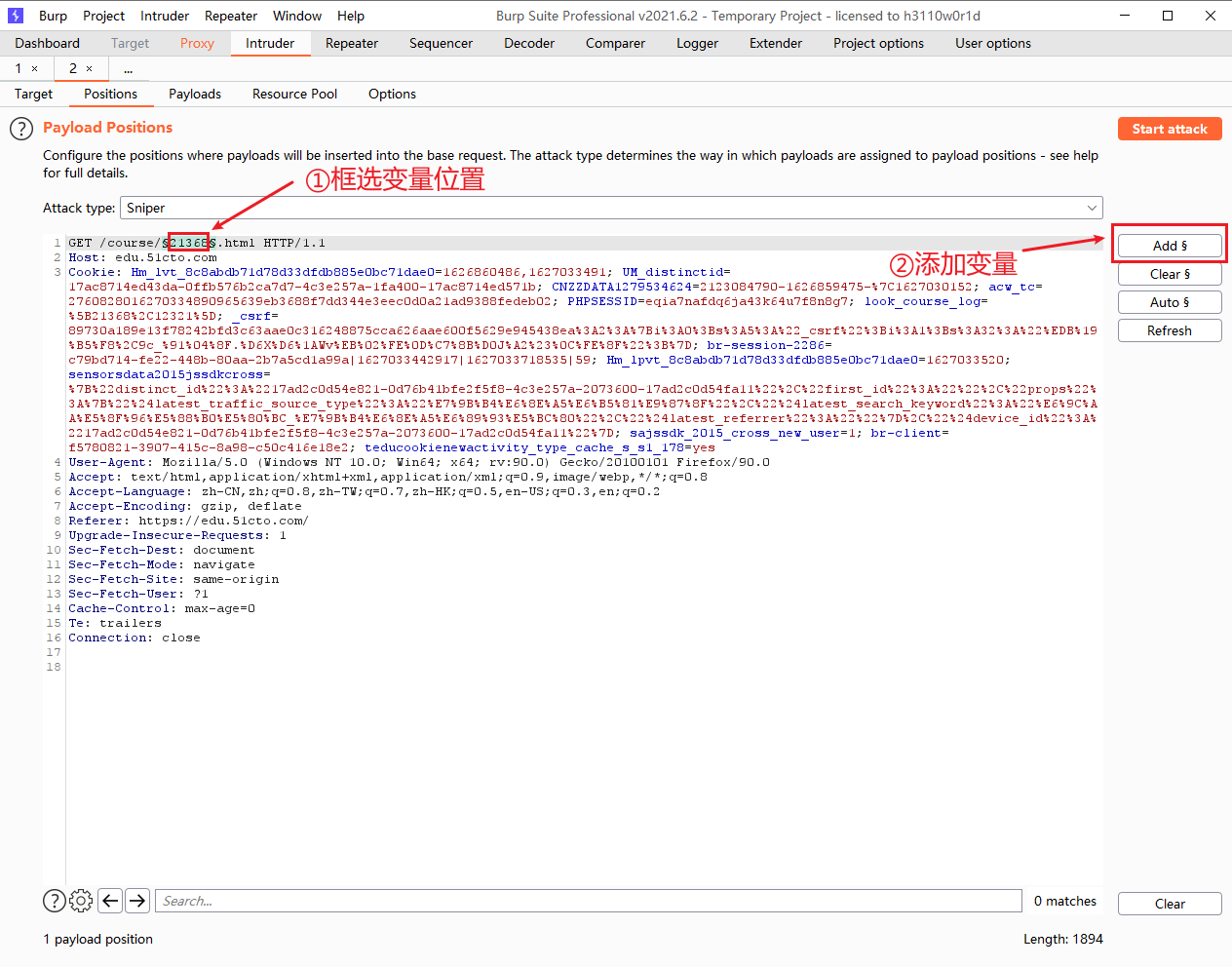Click the Add § button
The image size is (1232, 967).
click(x=1169, y=245)
